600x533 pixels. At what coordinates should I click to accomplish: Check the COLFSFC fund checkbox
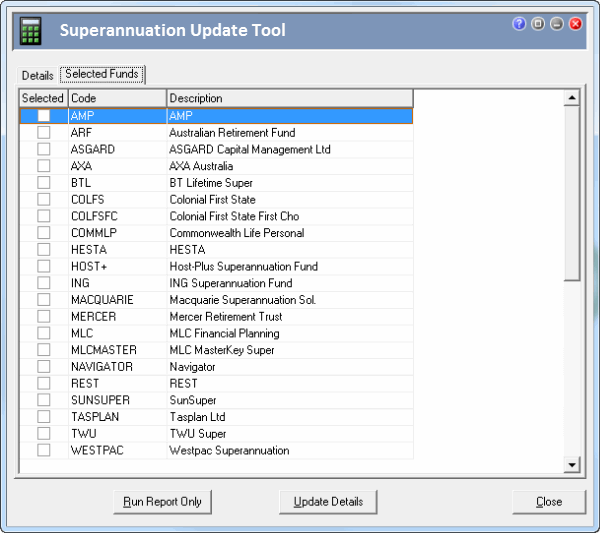click(44, 216)
